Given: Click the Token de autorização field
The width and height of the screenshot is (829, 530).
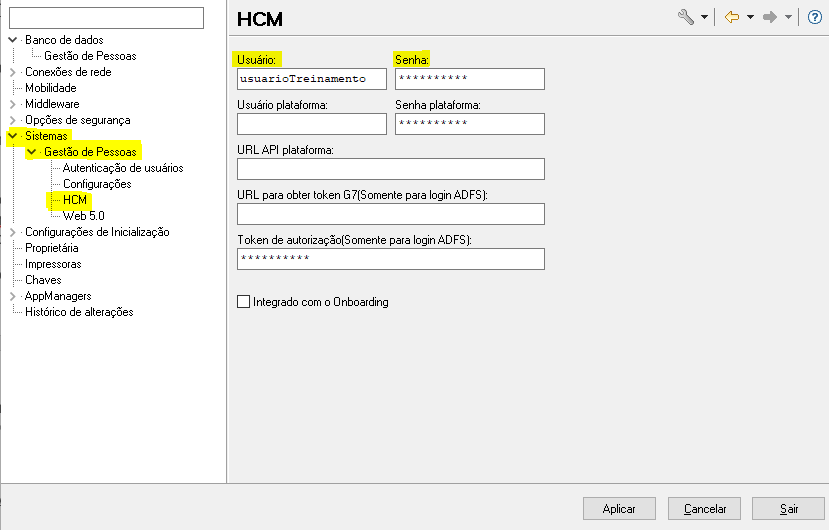Looking at the screenshot, I should click(391, 259).
